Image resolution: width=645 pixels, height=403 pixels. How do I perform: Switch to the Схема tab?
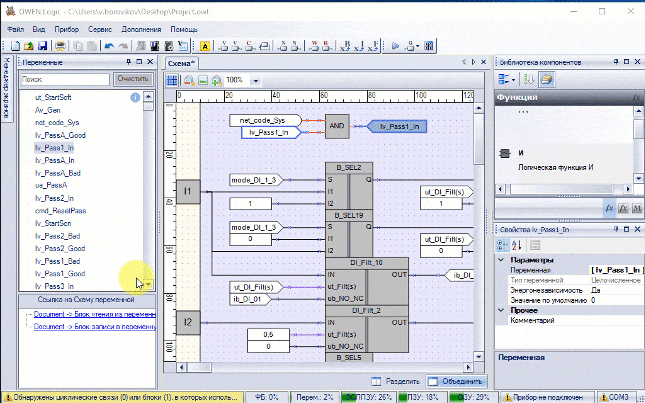click(x=181, y=63)
